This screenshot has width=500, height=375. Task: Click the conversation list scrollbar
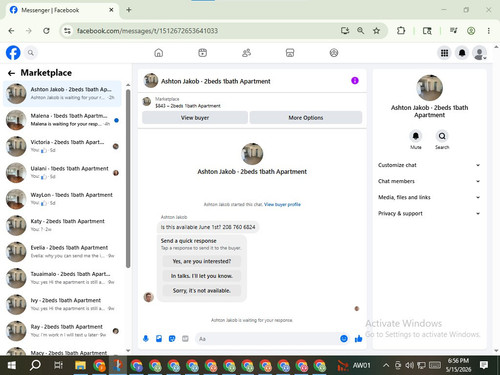tap(128, 178)
